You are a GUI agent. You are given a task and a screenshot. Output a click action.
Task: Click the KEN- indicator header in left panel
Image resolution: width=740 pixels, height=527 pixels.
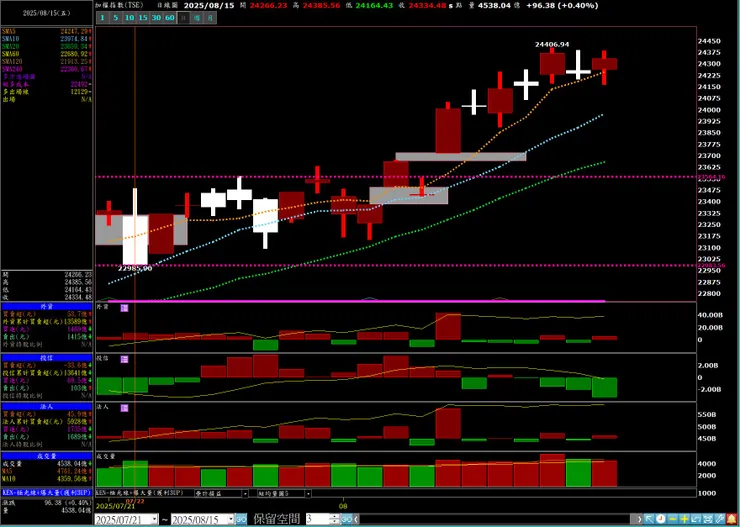(47, 492)
